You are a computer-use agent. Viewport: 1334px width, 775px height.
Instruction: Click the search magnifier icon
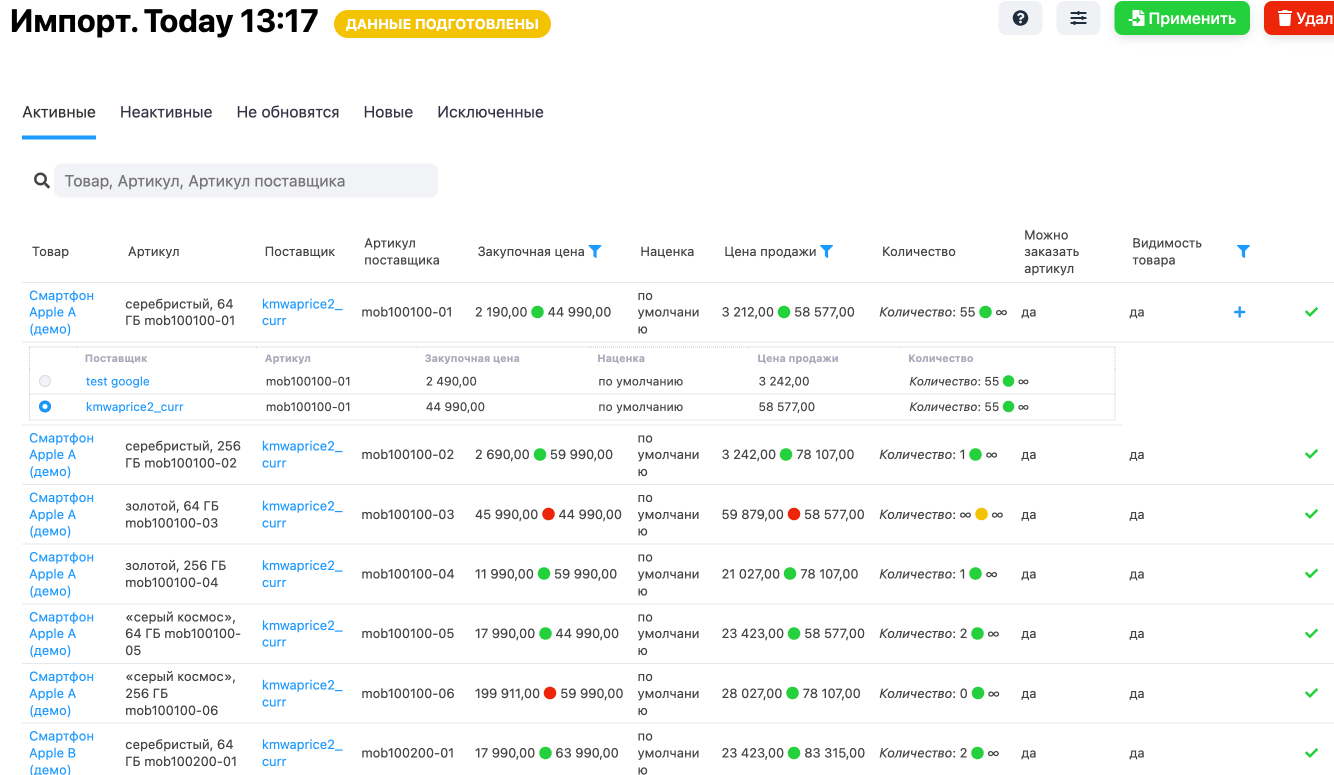pyautogui.click(x=41, y=181)
